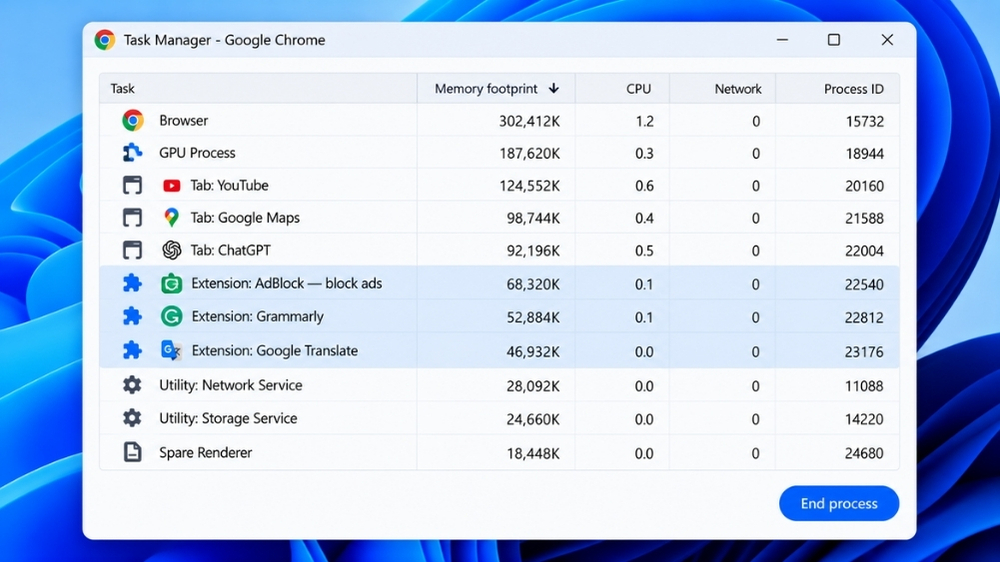1000x562 pixels.
Task: Click process ID 15732
Action: (x=864, y=121)
